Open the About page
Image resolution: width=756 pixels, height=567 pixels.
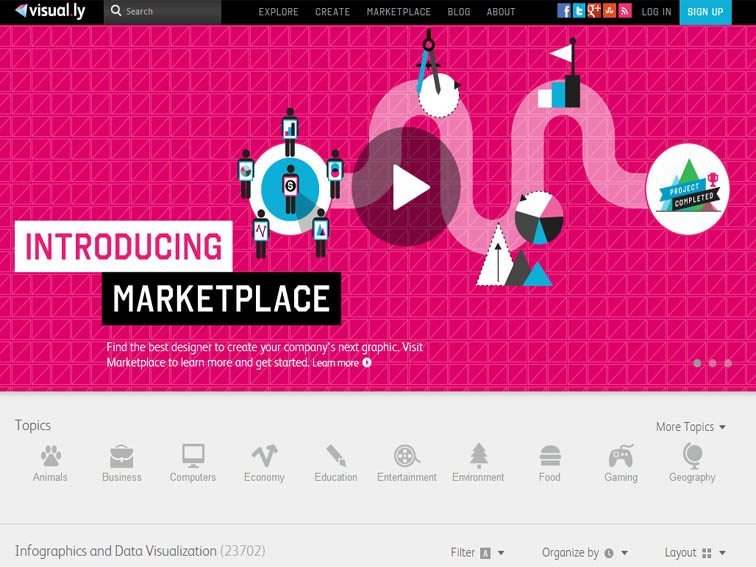(500, 12)
